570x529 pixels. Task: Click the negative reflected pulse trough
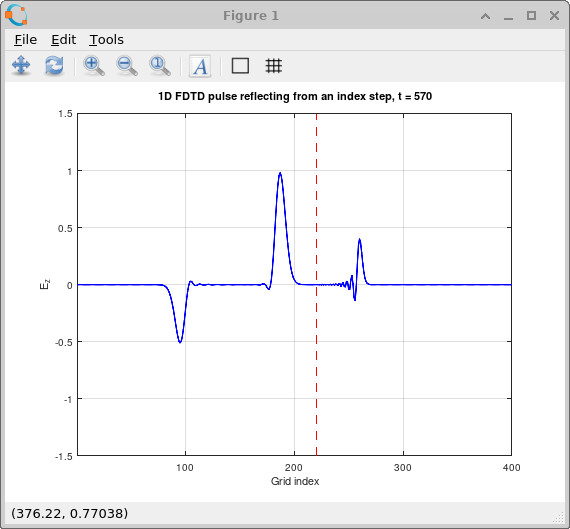180,341
